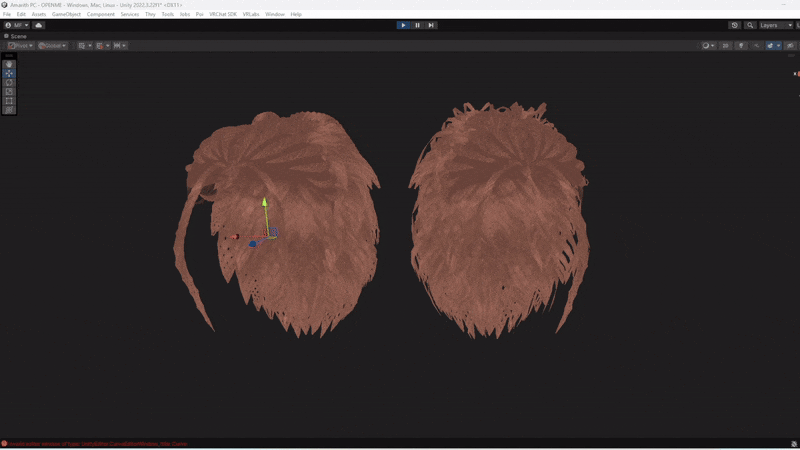800x450 pixels.
Task: Open the GameObject menu
Action: (66, 14)
